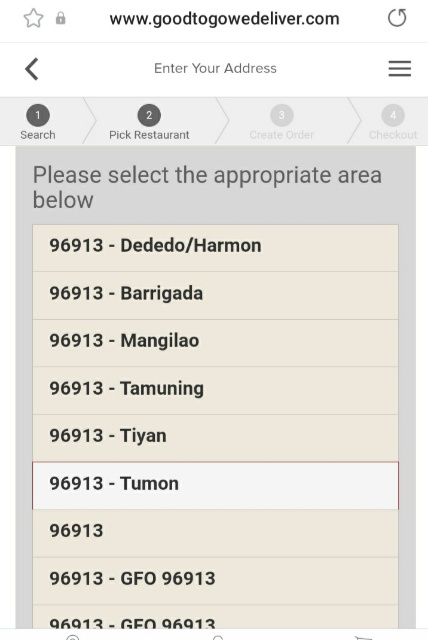Choose the first 96913 - GFO 96913 row

coord(215,581)
